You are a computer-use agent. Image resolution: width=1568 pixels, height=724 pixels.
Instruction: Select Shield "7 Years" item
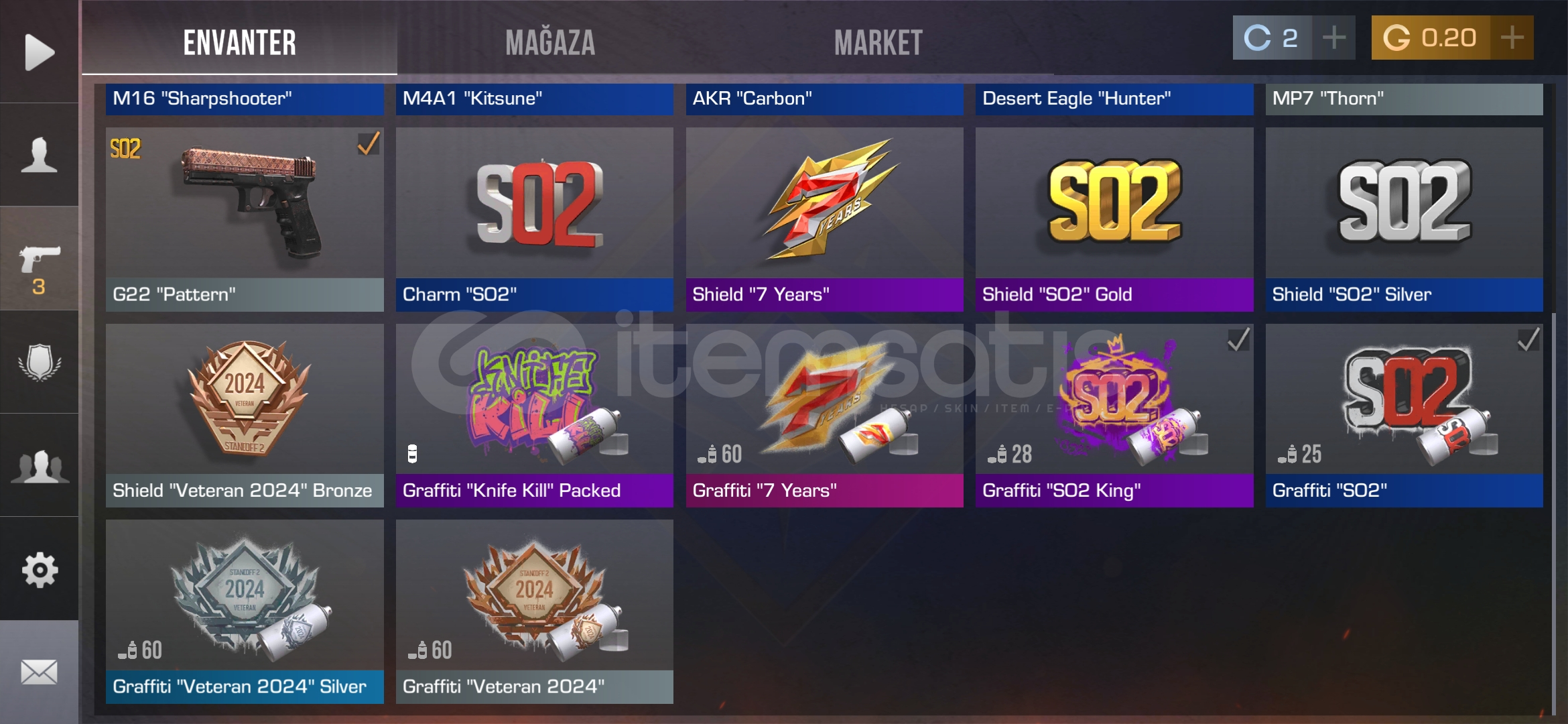click(x=824, y=219)
